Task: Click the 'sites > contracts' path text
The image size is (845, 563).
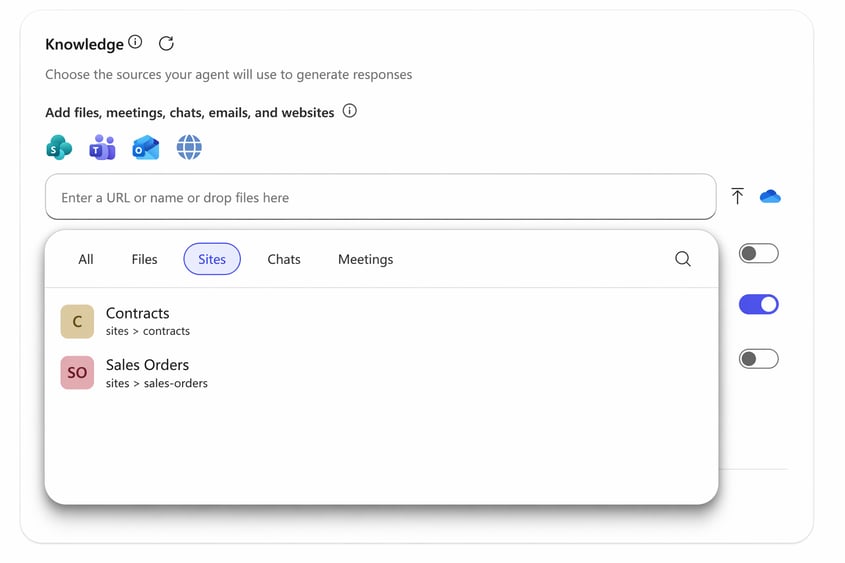Action: click(148, 331)
